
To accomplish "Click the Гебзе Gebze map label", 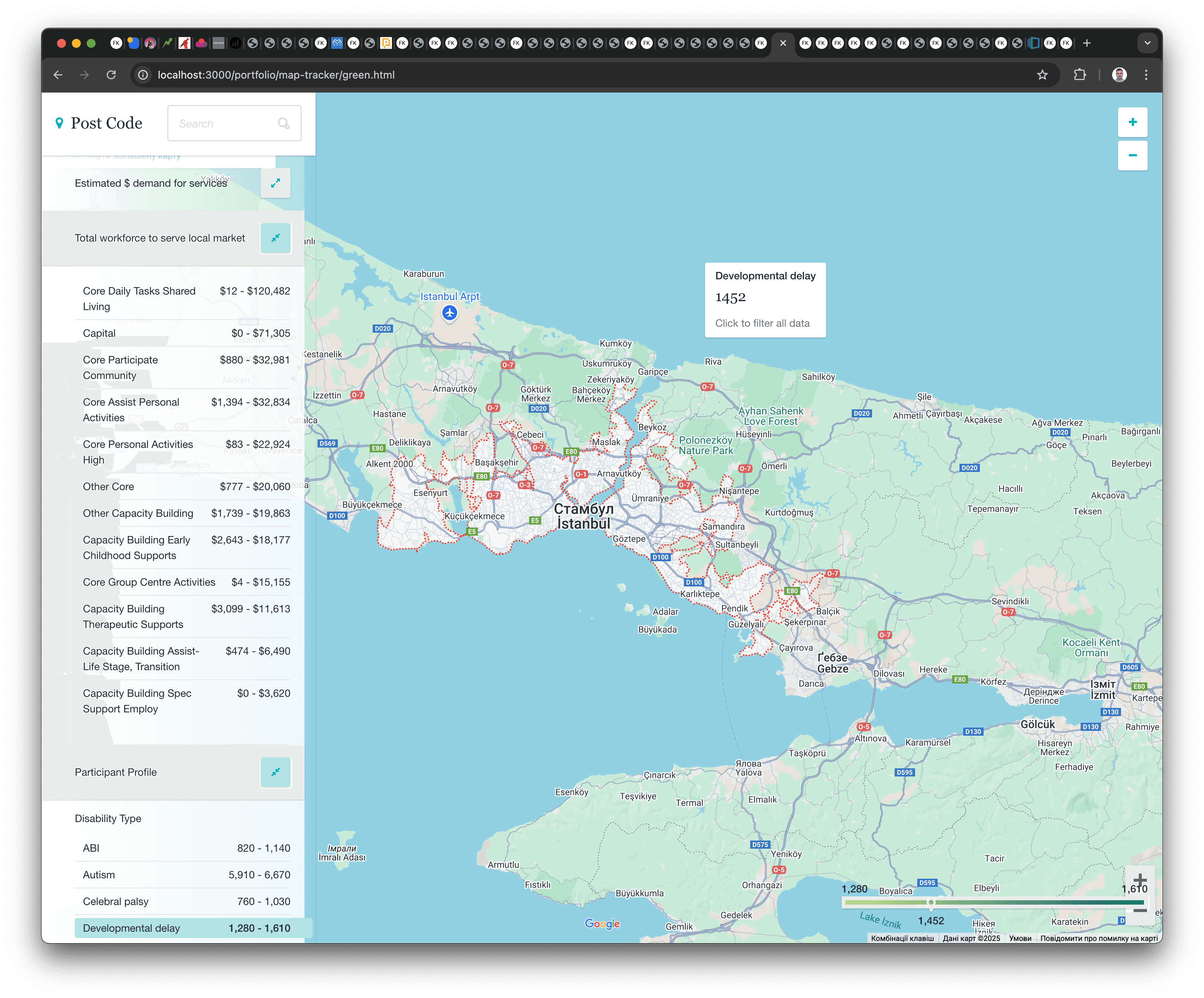I will (x=832, y=663).
